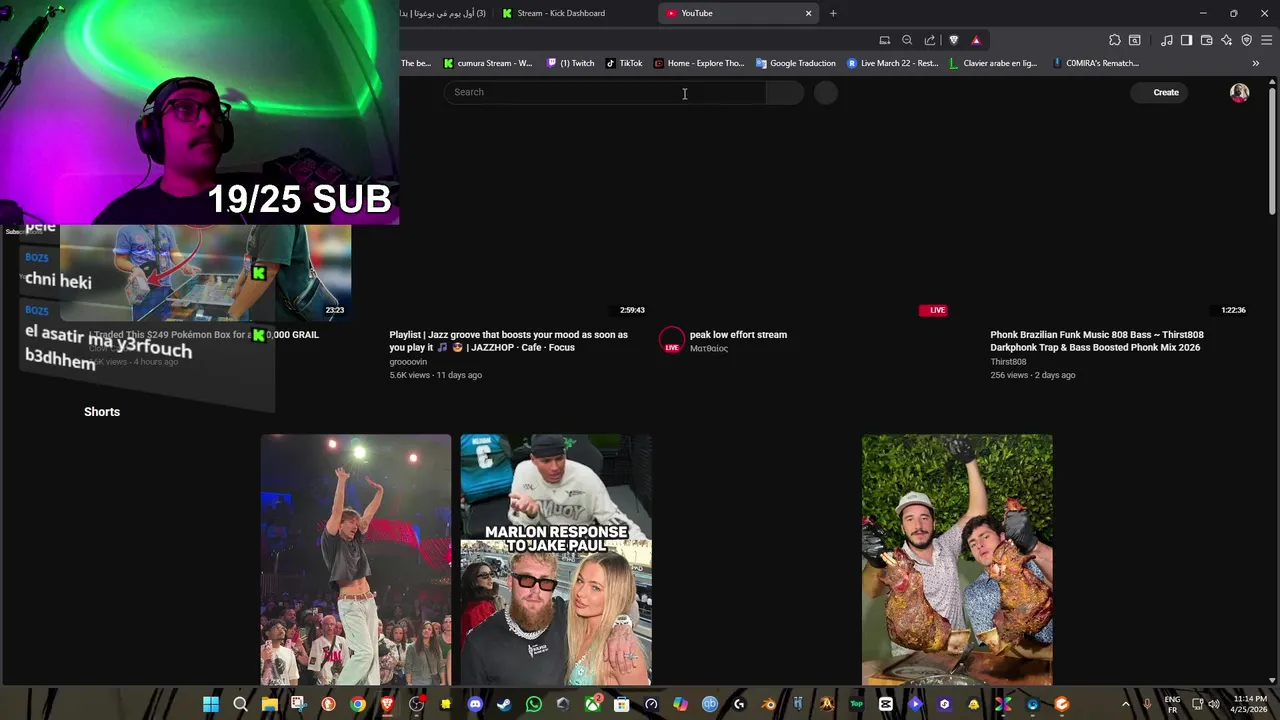Image resolution: width=1280 pixels, height=720 pixels.
Task: Open a new browser tab
Action: point(833,13)
